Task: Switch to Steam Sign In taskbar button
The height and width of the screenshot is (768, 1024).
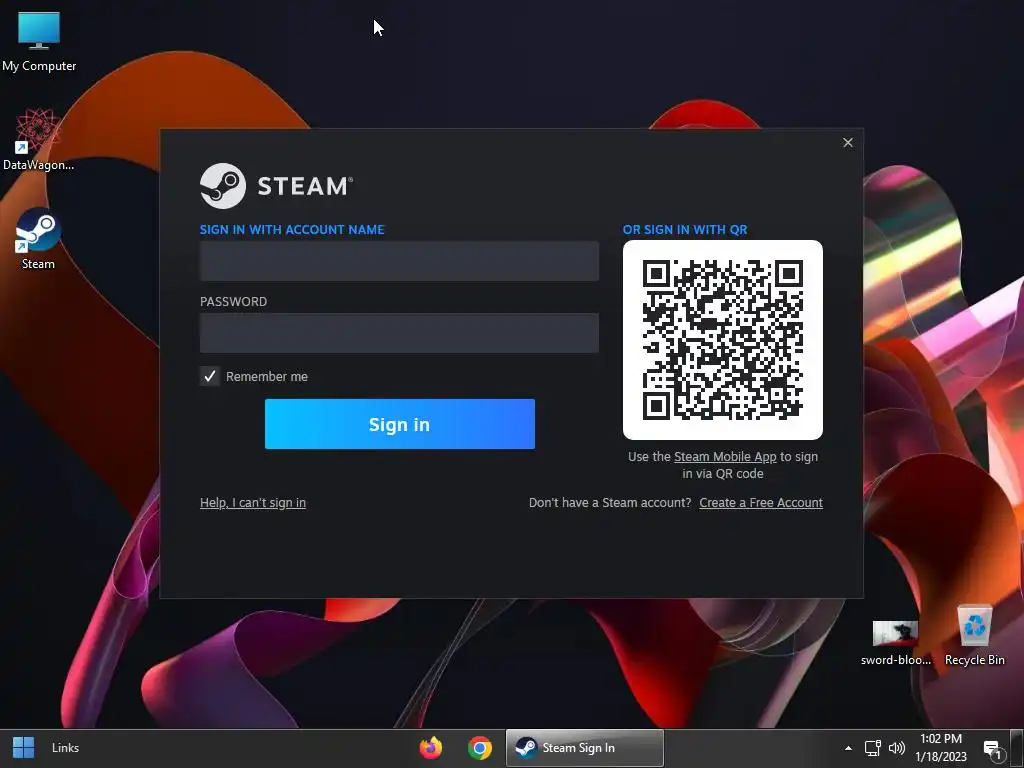Action: (584, 748)
